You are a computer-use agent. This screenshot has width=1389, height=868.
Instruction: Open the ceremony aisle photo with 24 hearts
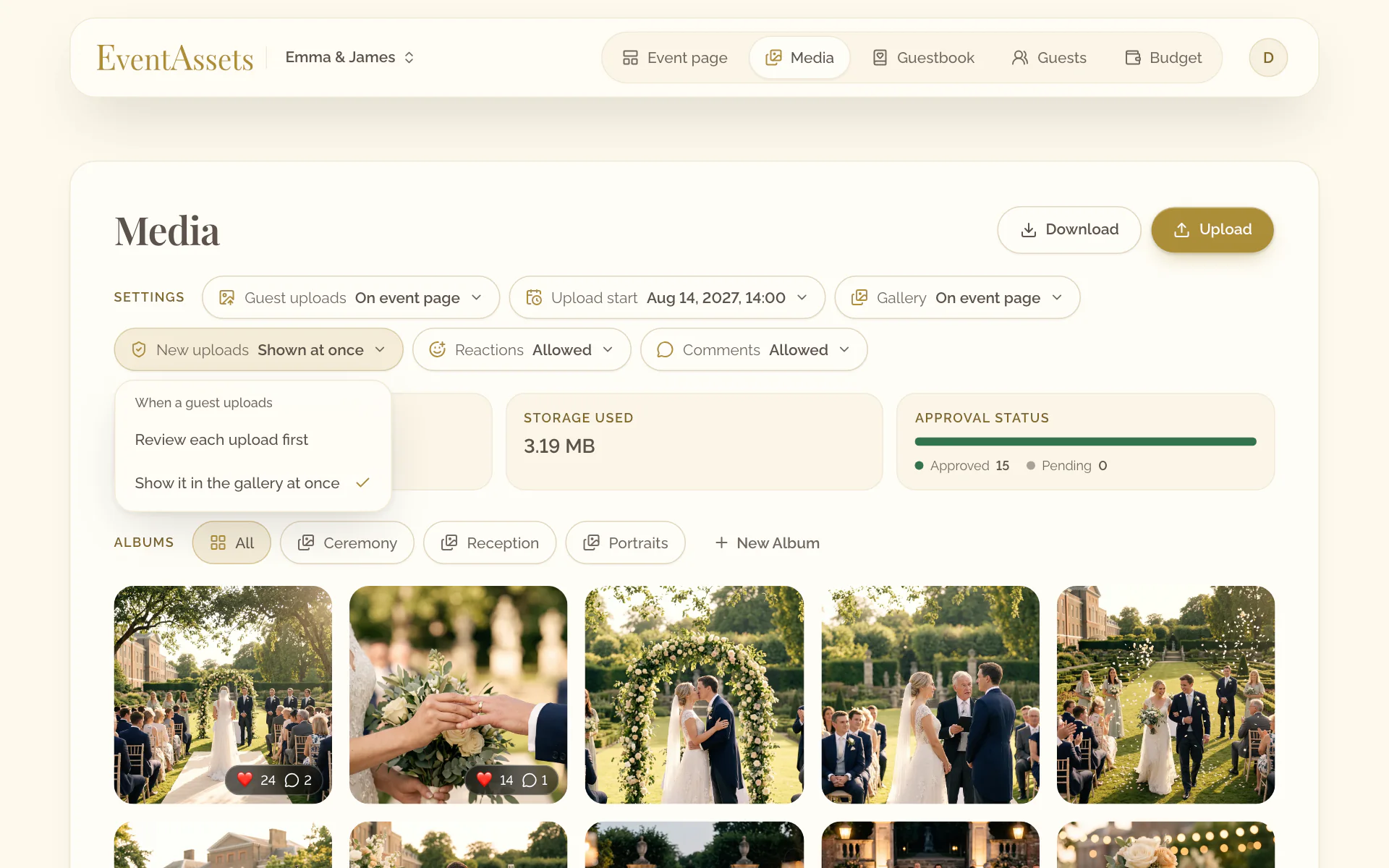223,694
